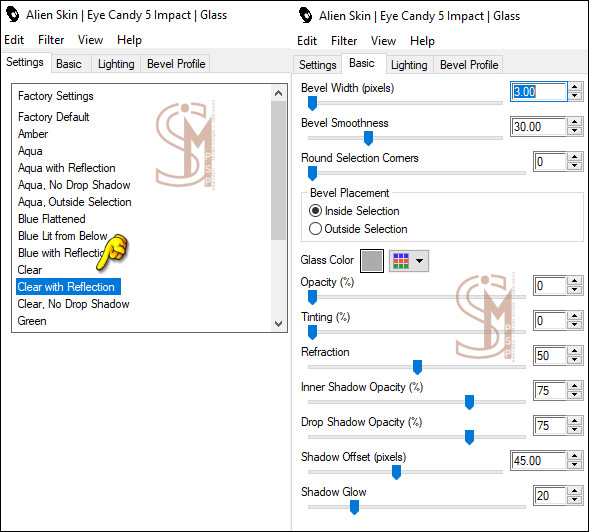
Task: Select the Green preset
Action: [x=32, y=321]
